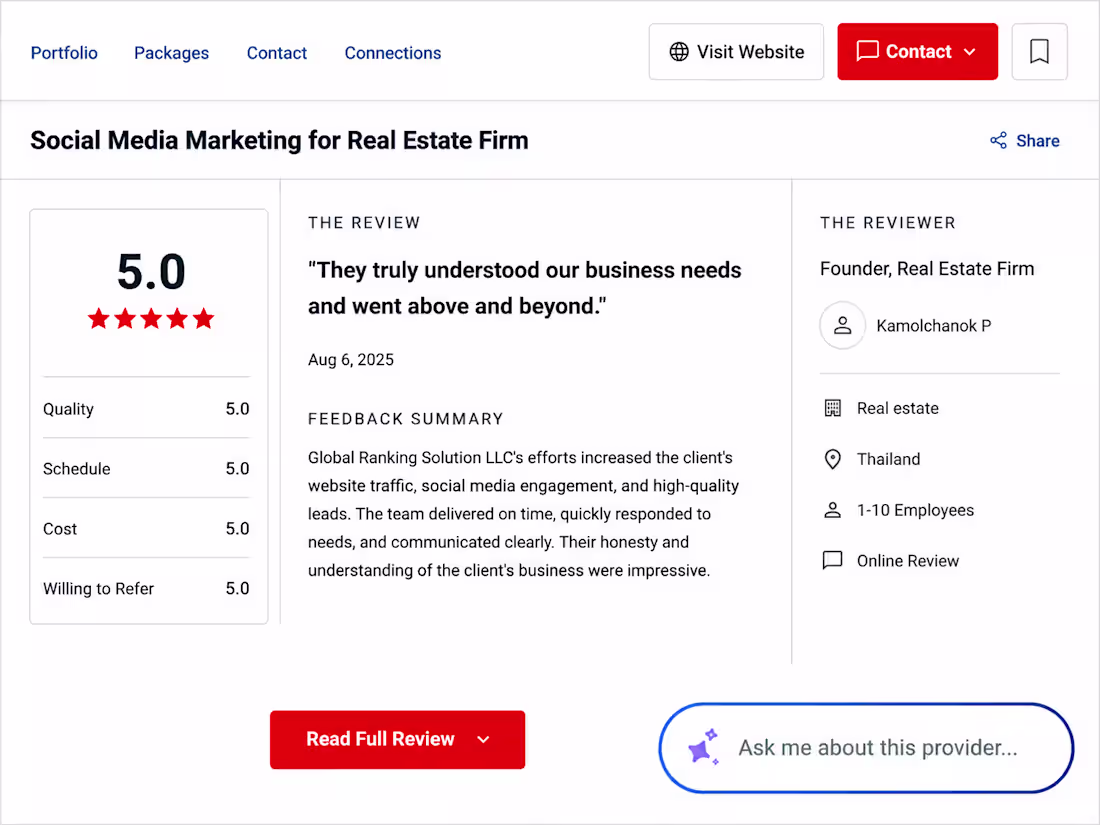Select the review title heading
The height and width of the screenshot is (825, 1100).
(279, 140)
